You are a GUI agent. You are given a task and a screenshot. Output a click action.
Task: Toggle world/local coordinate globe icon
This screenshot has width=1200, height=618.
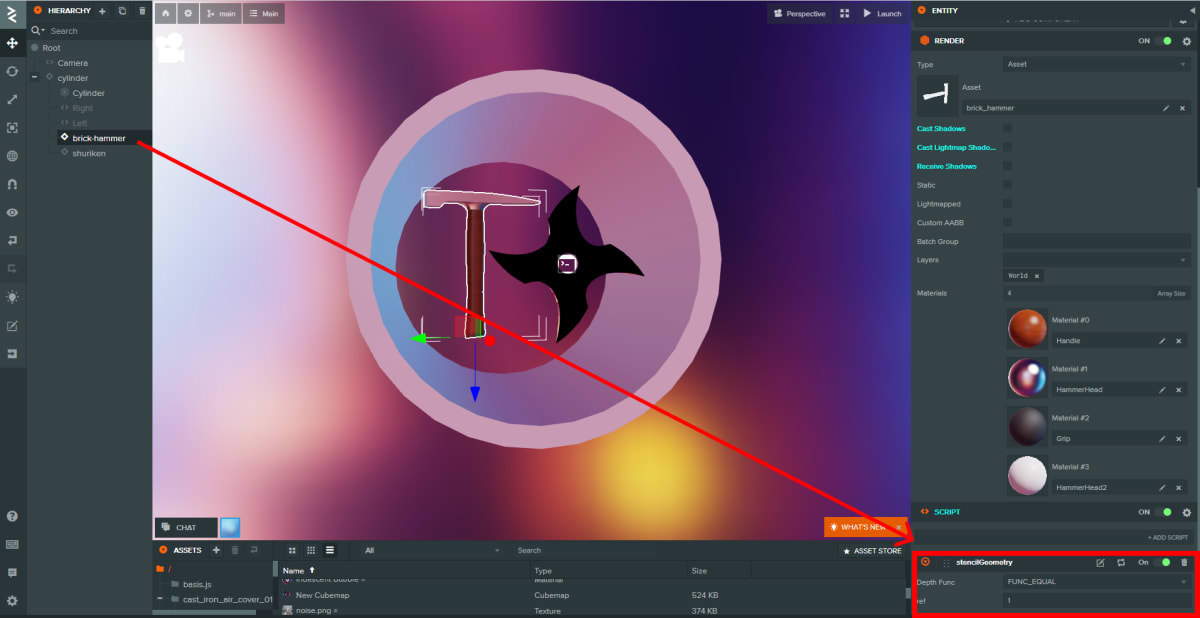pos(12,156)
